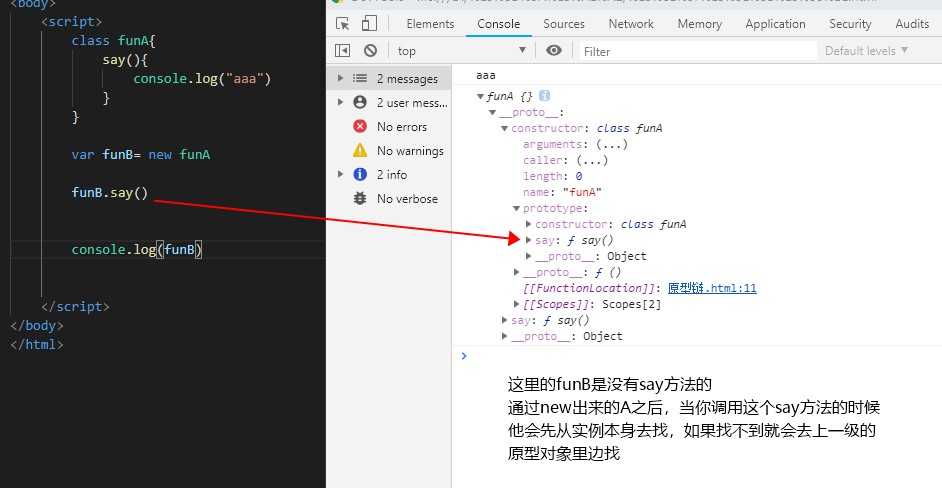Viewport: 942px width, 488px height.
Task: Hide the console sidebar panel icon
Action: [342, 51]
